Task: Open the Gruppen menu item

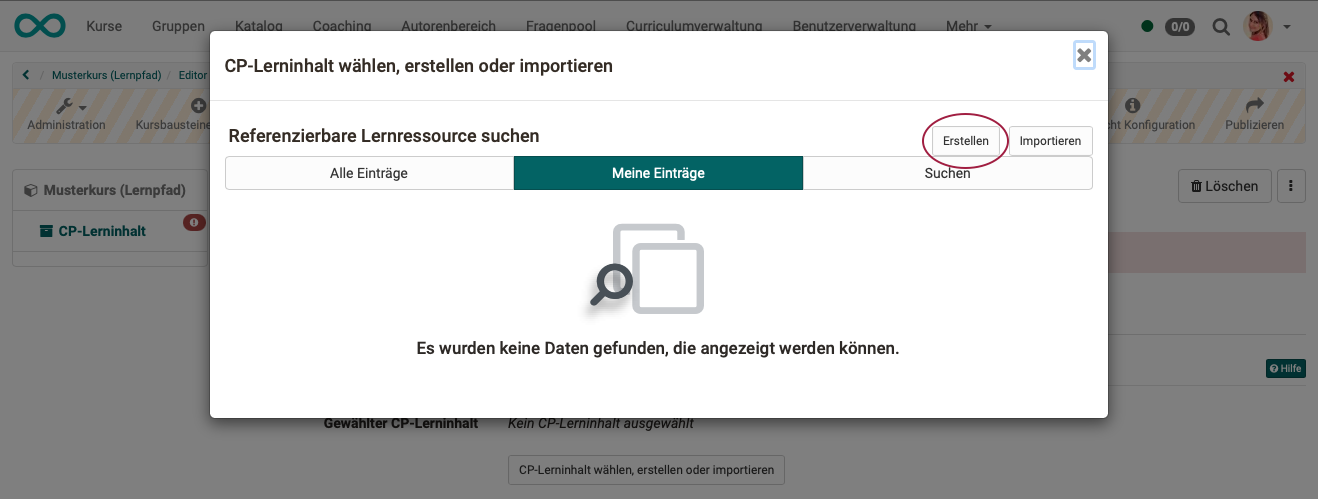Action: tap(178, 26)
